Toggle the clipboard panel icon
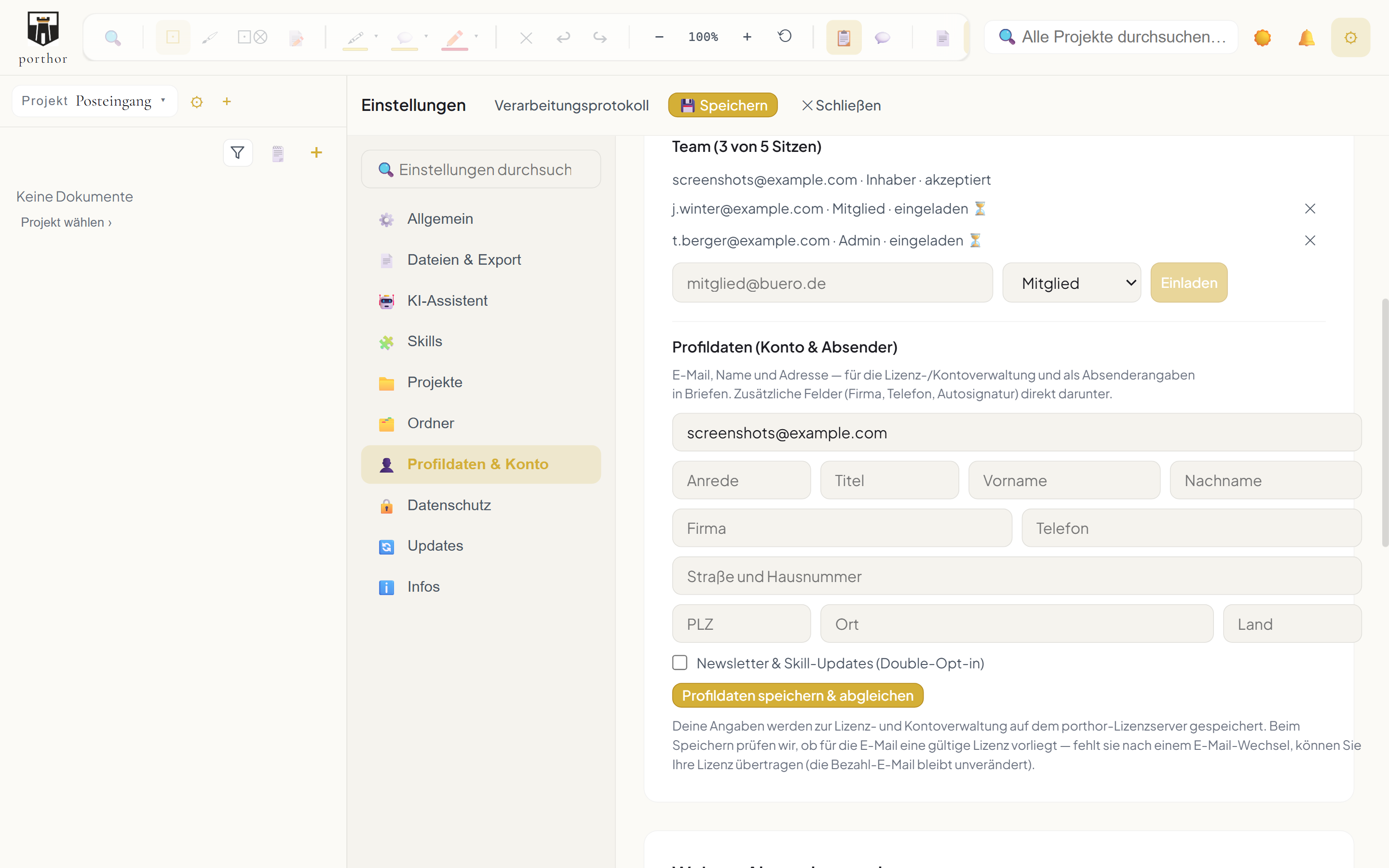 844,38
